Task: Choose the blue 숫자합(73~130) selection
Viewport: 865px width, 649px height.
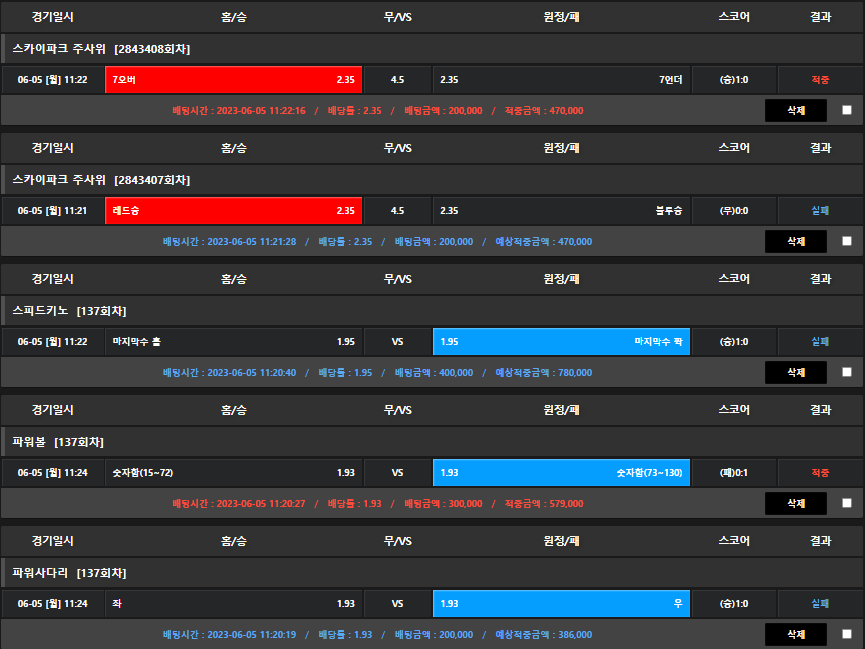Action: pos(561,473)
